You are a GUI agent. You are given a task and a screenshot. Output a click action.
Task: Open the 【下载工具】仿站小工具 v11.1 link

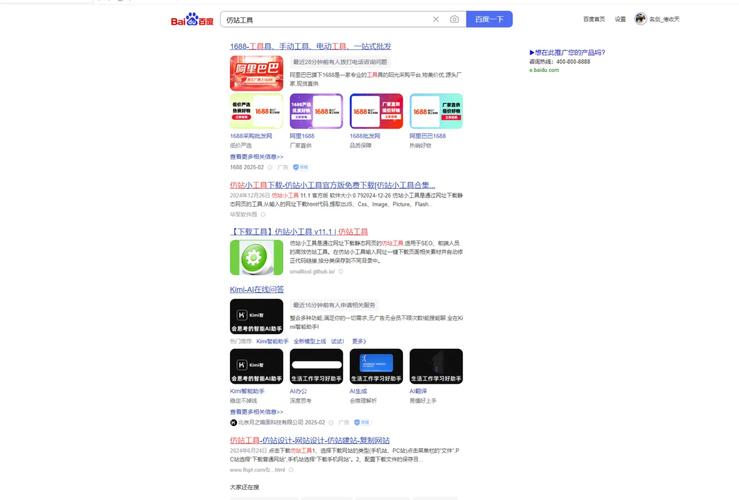(299, 231)
